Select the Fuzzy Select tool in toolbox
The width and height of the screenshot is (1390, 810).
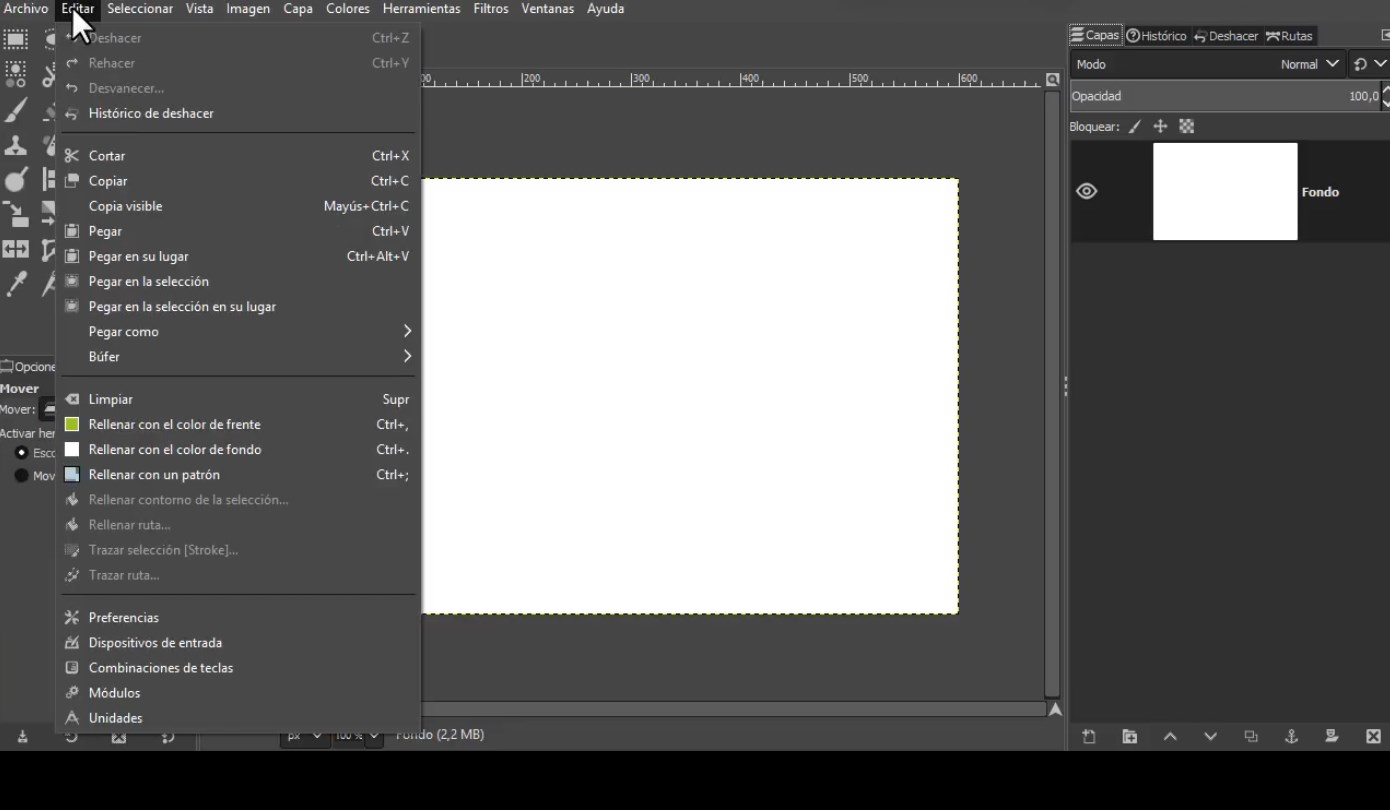(15, 73)
